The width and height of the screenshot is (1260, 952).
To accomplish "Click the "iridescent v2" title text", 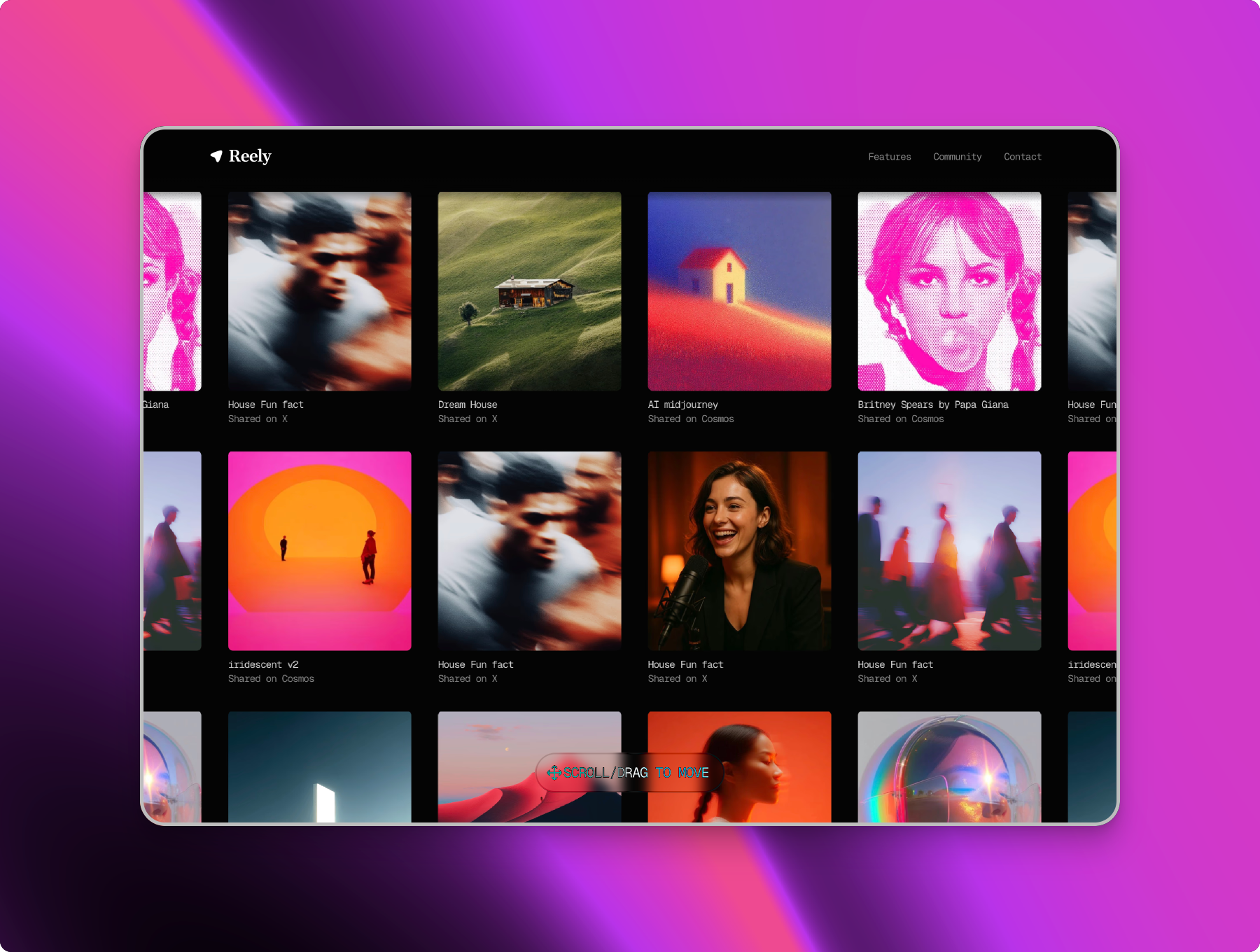I will click(x=263, y=664).
